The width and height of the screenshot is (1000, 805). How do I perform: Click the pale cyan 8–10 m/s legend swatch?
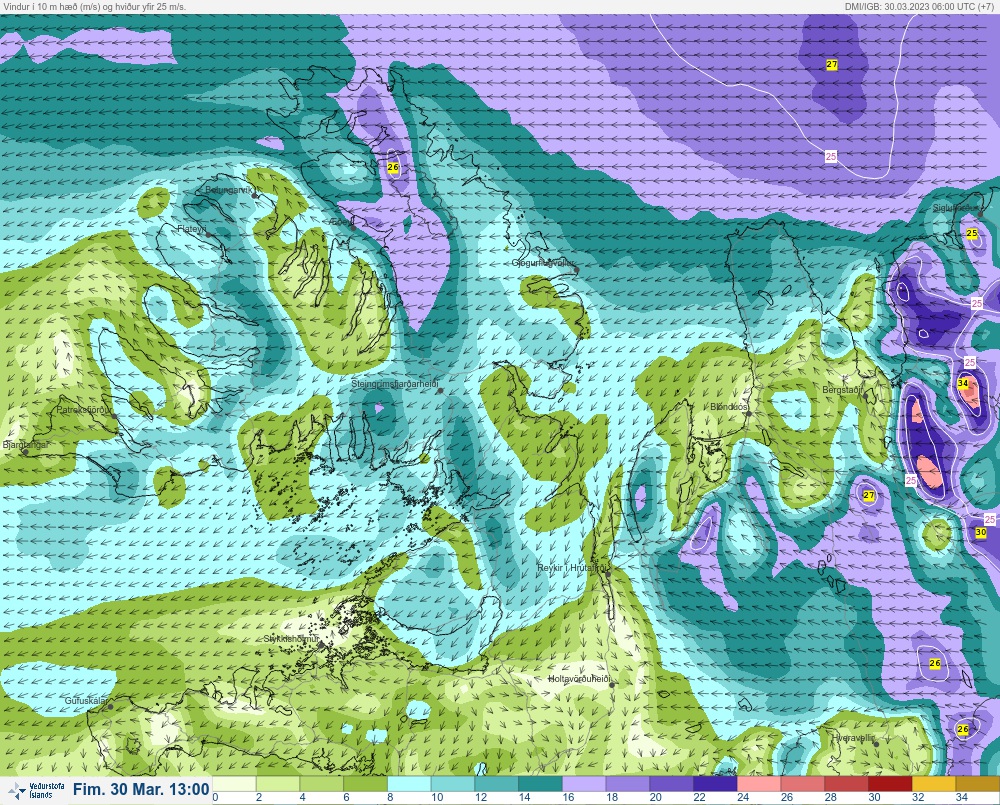point(409,784)
